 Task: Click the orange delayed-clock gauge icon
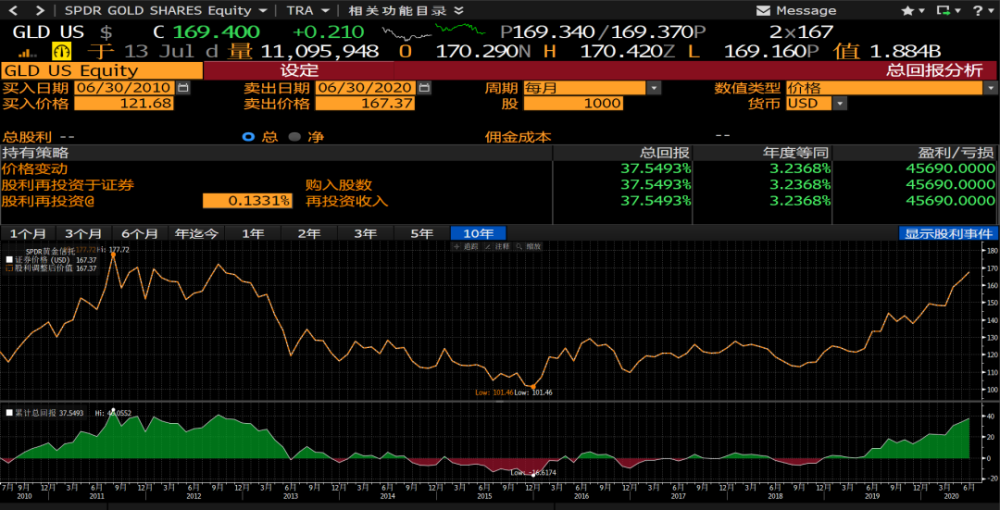click(62, 52)
